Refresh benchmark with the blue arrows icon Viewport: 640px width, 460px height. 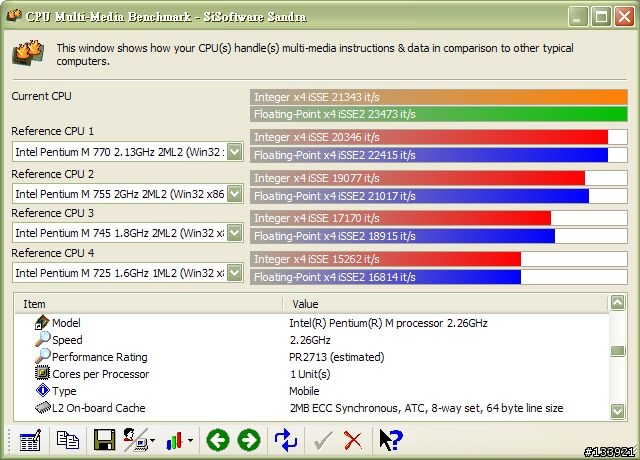[286, 440]
